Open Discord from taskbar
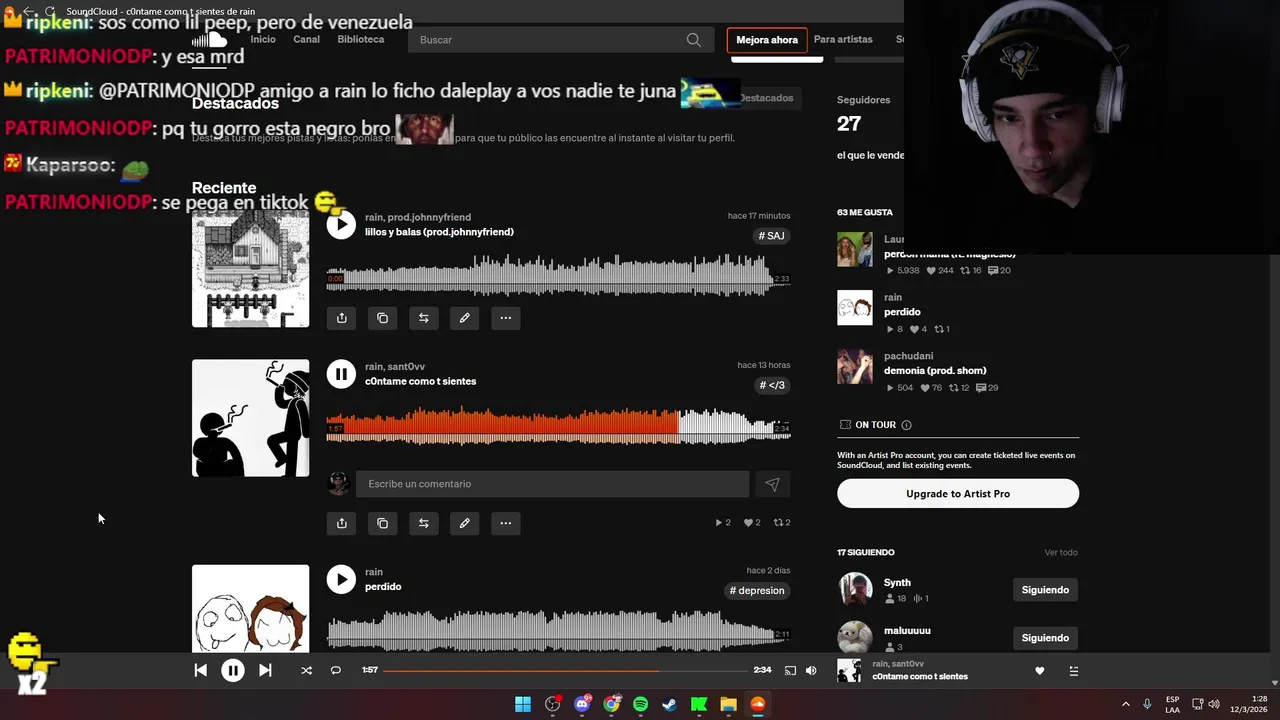Image resolution: width=1280 pixels, height=720 pixels. pyautogui.click(x=582, y=704)
